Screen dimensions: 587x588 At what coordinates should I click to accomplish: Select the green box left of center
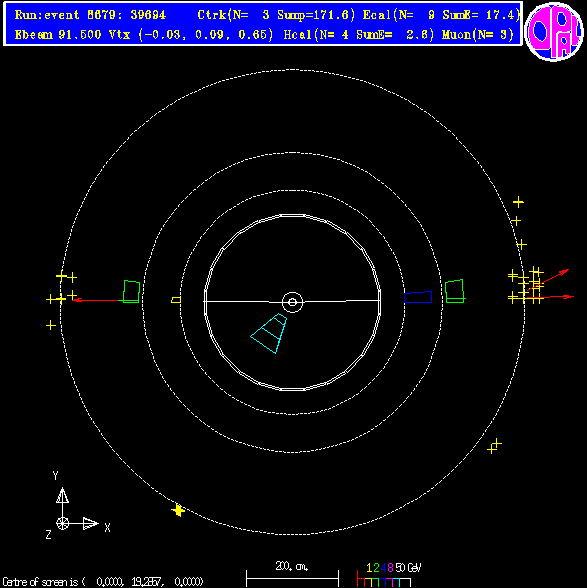[x=132, y=291]
